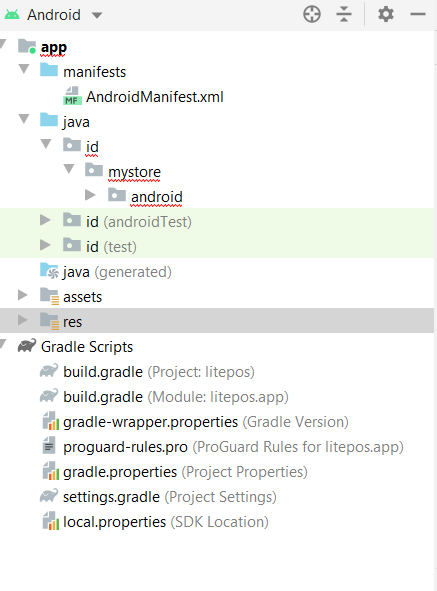Click gradle-wrapper.properties file icon
This screenshot has width=437, height=591.
[50, 421]
